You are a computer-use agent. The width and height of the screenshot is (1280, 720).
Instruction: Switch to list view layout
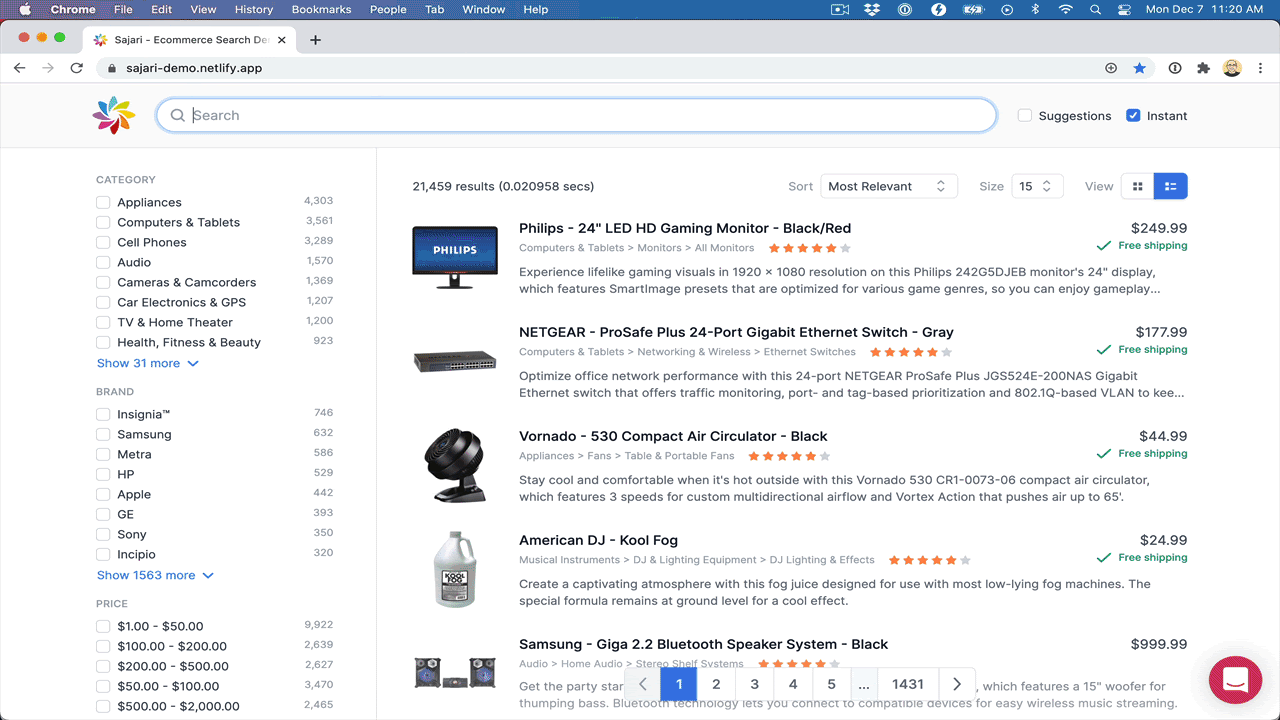tap(1171, 186)
